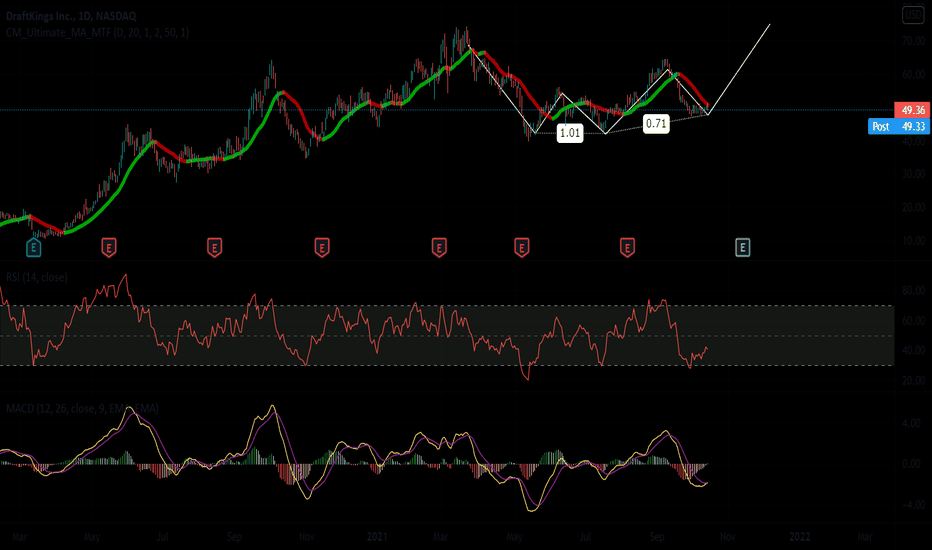Select the 1.01 ratio annotation label
The width and height of the screenshot is (932, 550).
(x=570, y=133)
